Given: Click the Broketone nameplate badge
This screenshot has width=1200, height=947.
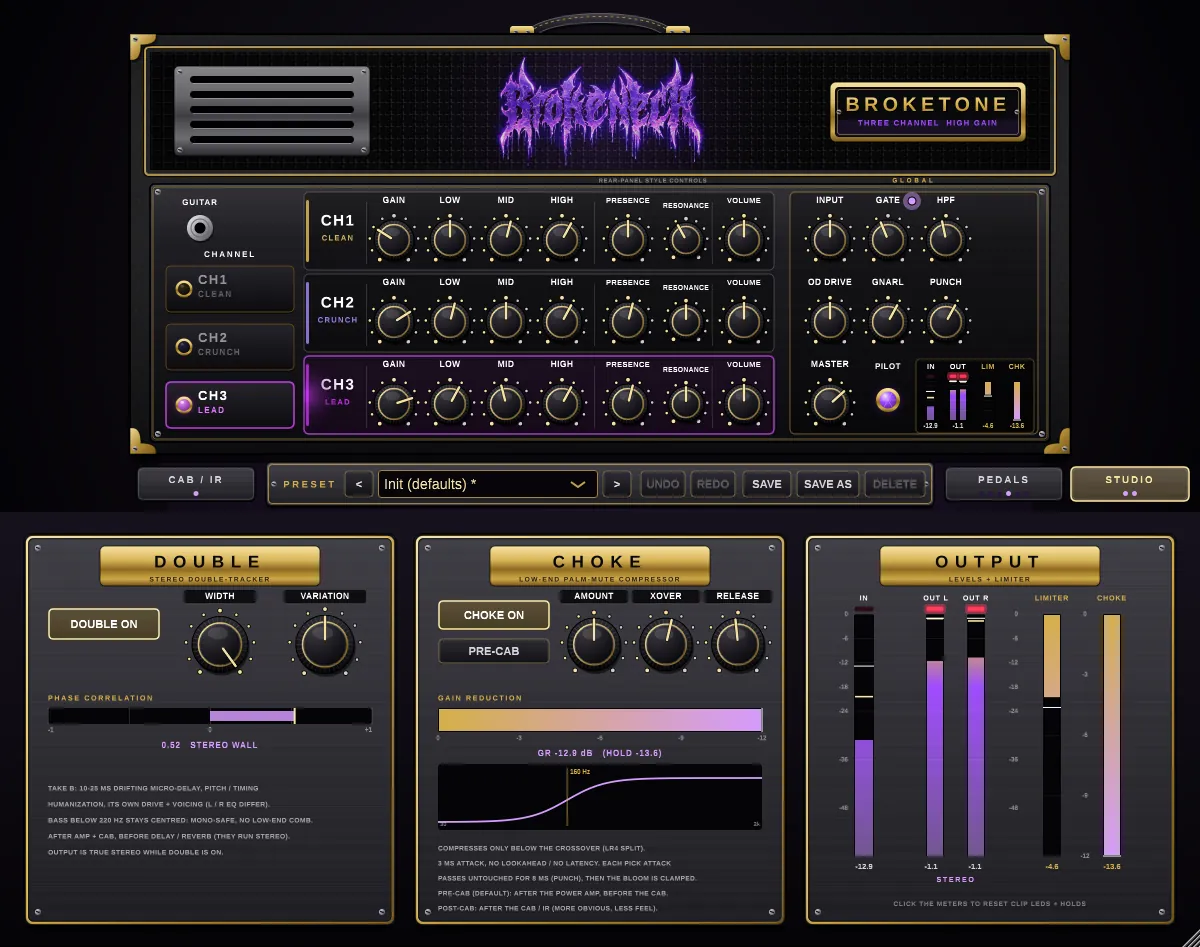Looking at the screenshot, I should click(928, 111).
